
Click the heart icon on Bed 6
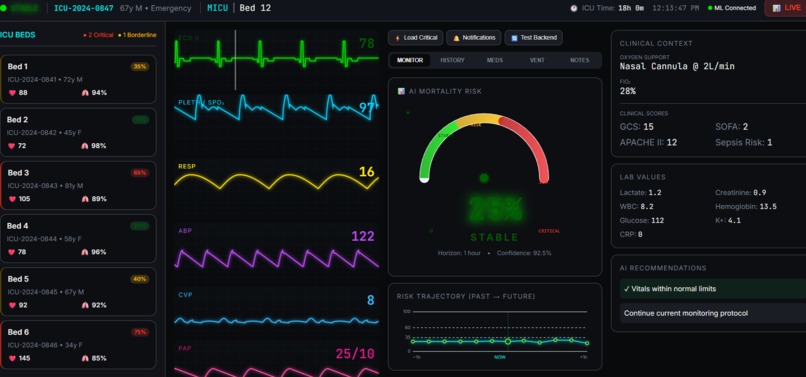pyautogui.click(x=11, y=358)
